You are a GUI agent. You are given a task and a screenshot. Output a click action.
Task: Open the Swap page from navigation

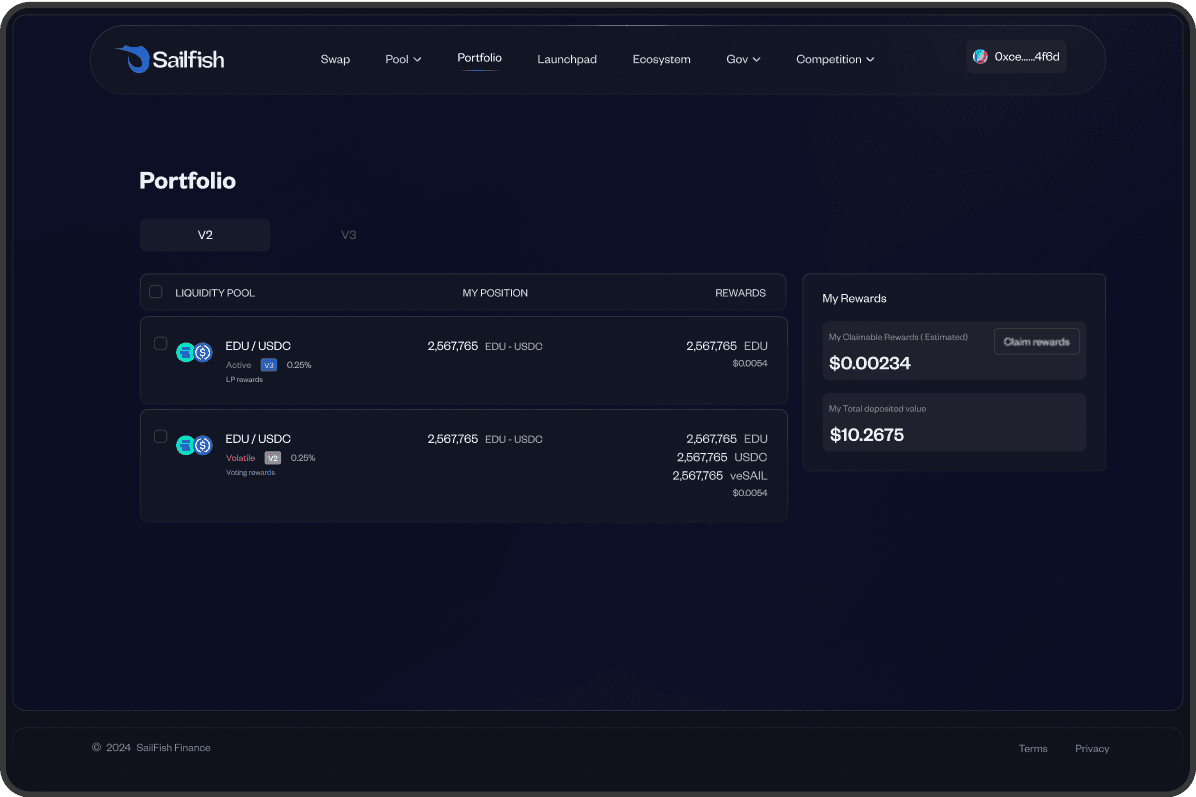click(335, 60)
